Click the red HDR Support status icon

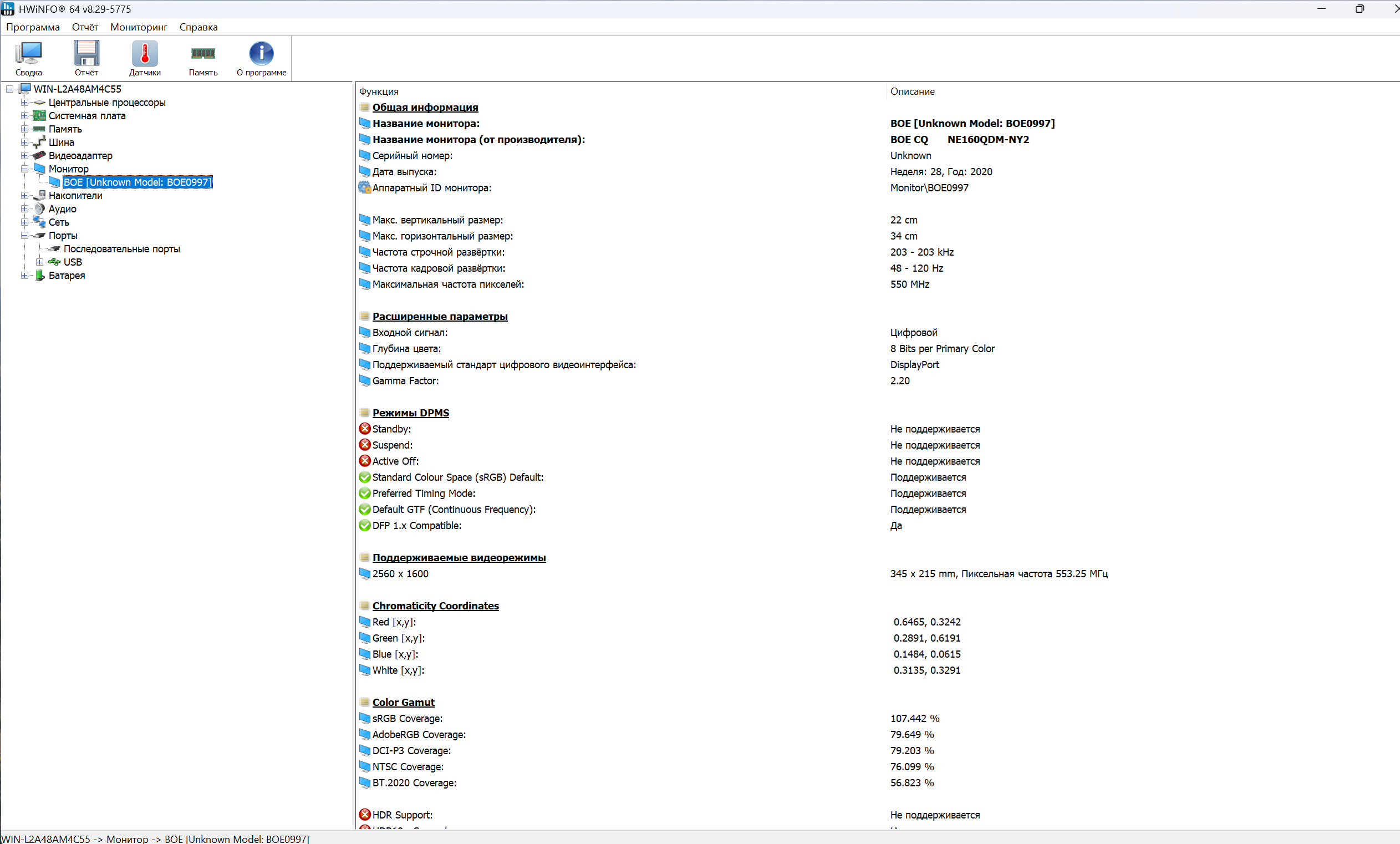coord(365,815)
